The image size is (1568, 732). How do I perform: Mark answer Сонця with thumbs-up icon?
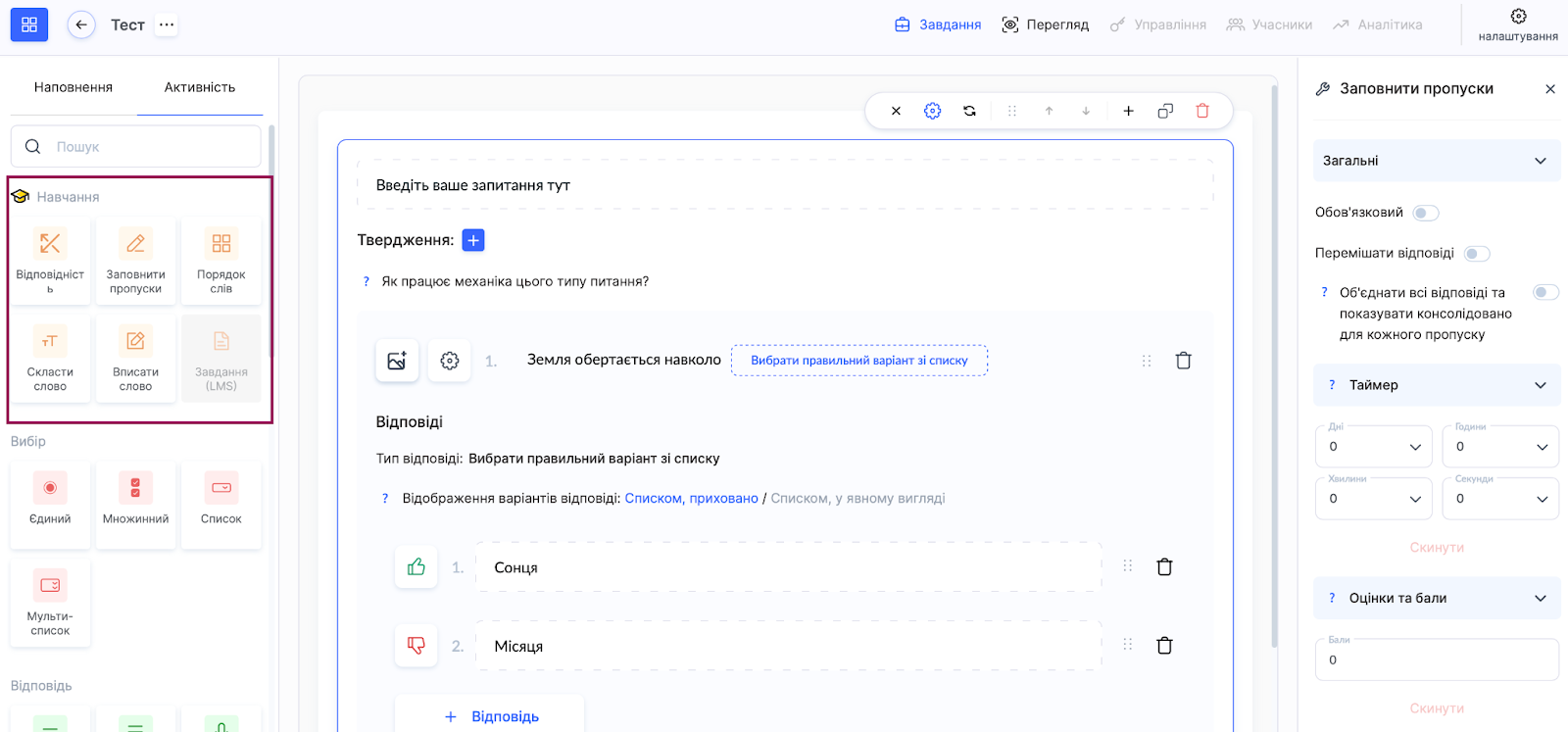point(416,567)
